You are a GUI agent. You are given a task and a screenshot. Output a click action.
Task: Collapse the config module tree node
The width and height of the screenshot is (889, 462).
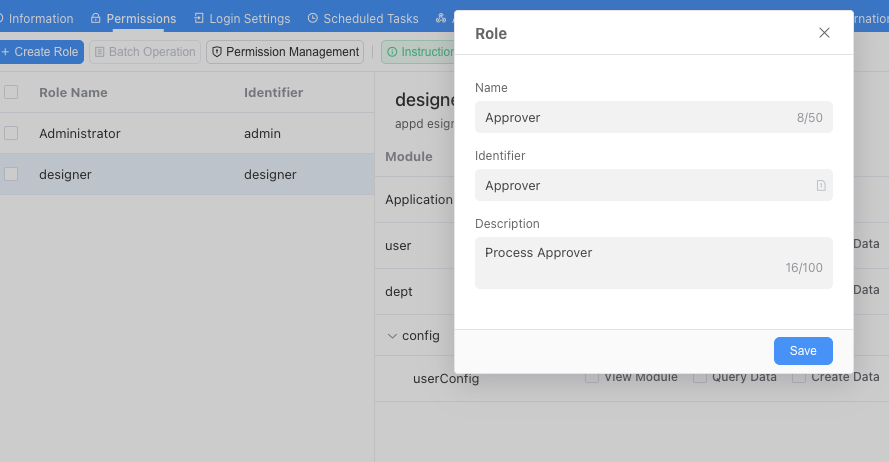coord(392,336)
